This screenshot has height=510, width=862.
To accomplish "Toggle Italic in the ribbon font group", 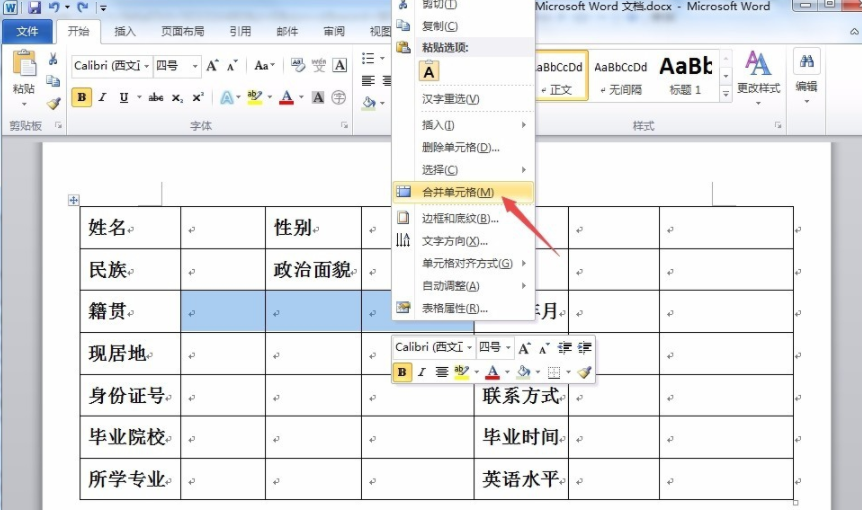I will click(x=102, y=97).
